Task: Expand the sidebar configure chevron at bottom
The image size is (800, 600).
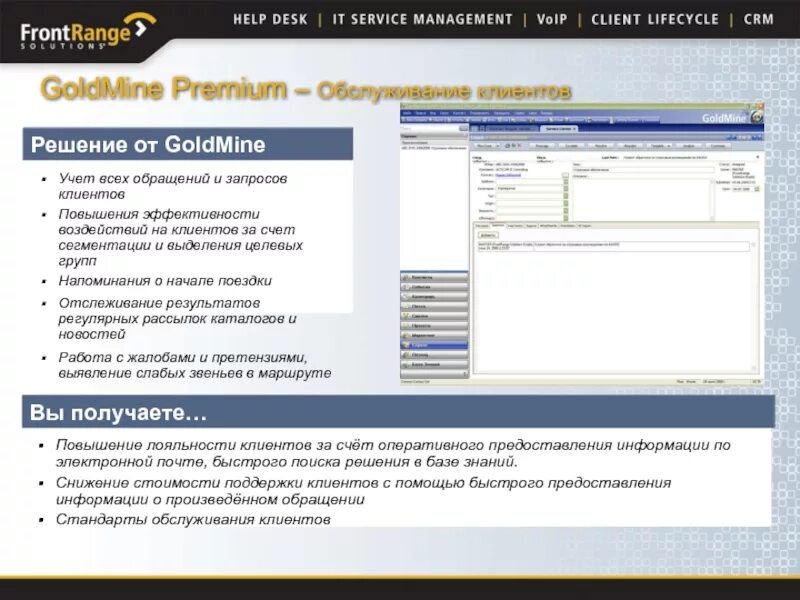Action: pos(464,374)
